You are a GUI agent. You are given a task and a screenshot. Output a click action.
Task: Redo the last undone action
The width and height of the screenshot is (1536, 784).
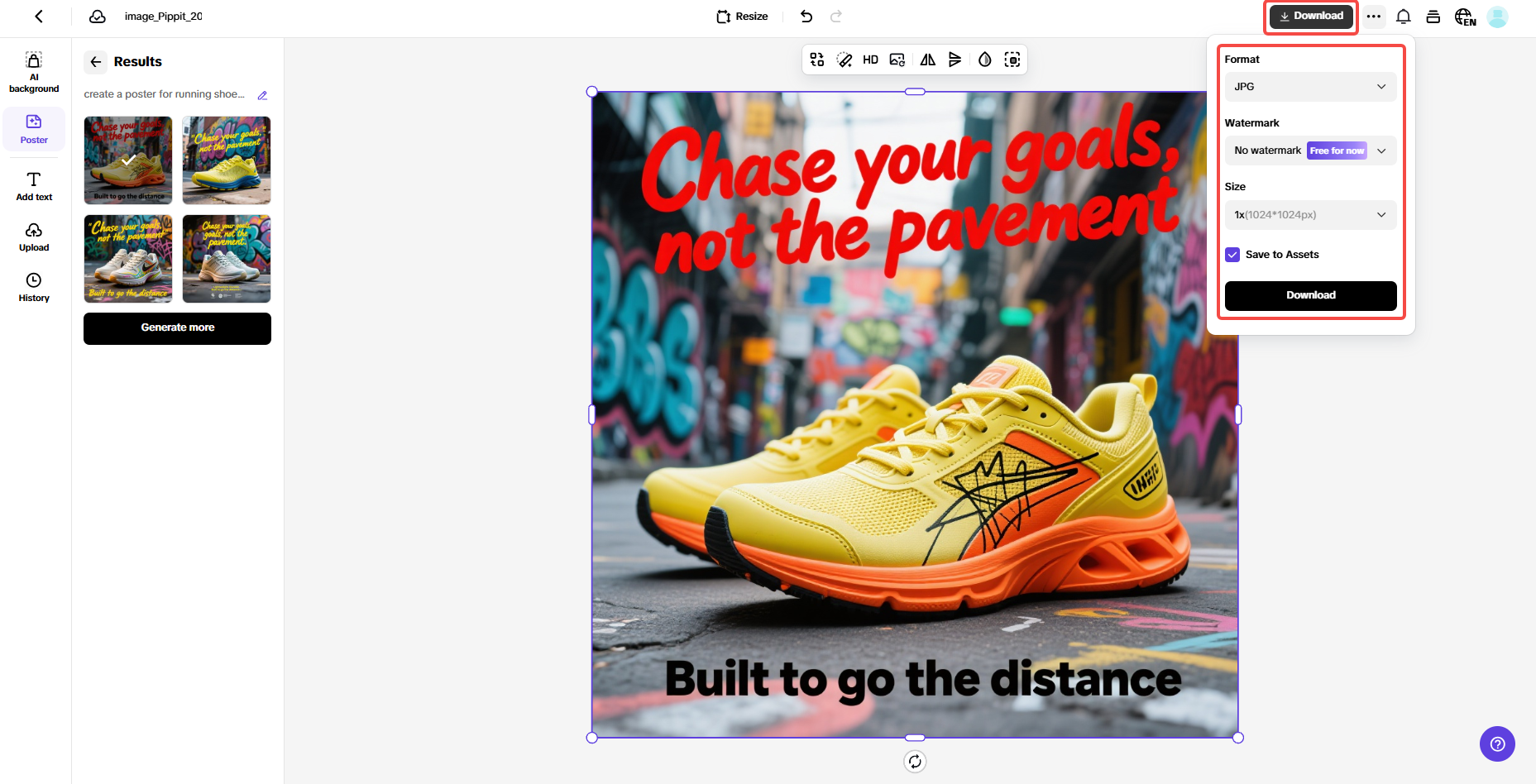coord(836,17)
